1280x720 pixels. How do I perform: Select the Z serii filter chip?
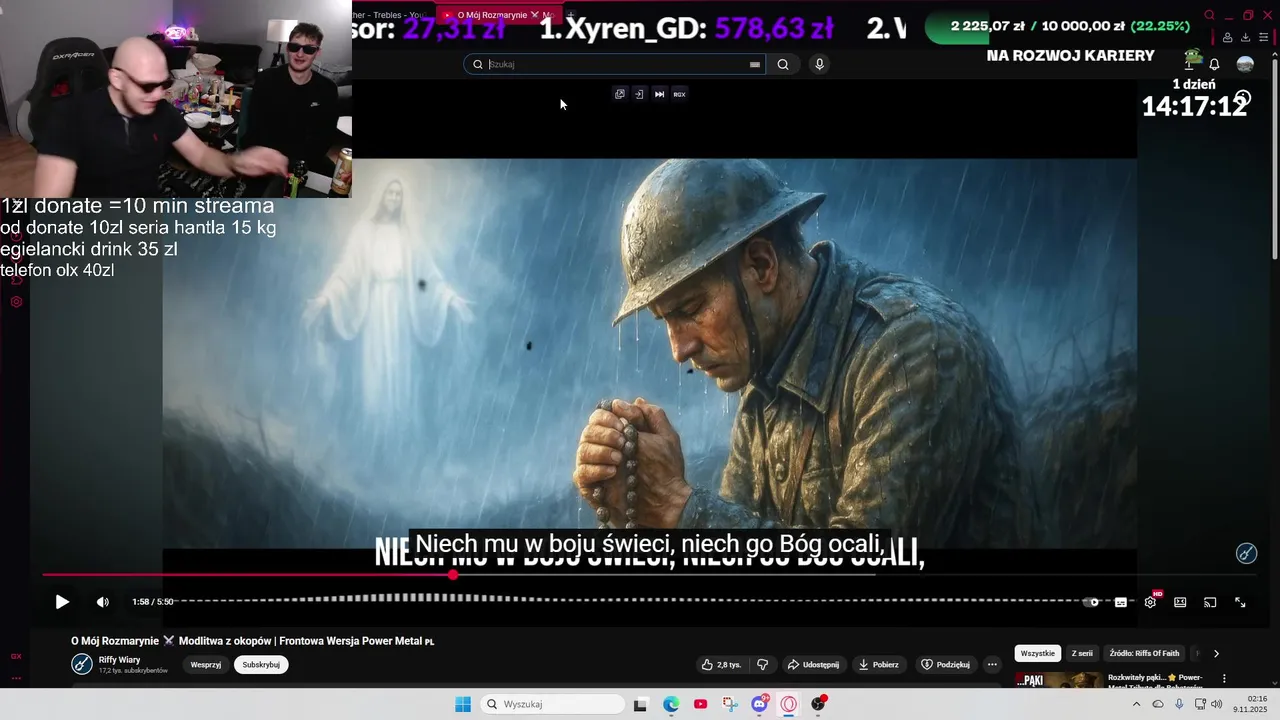click(x=1082, y=653)
